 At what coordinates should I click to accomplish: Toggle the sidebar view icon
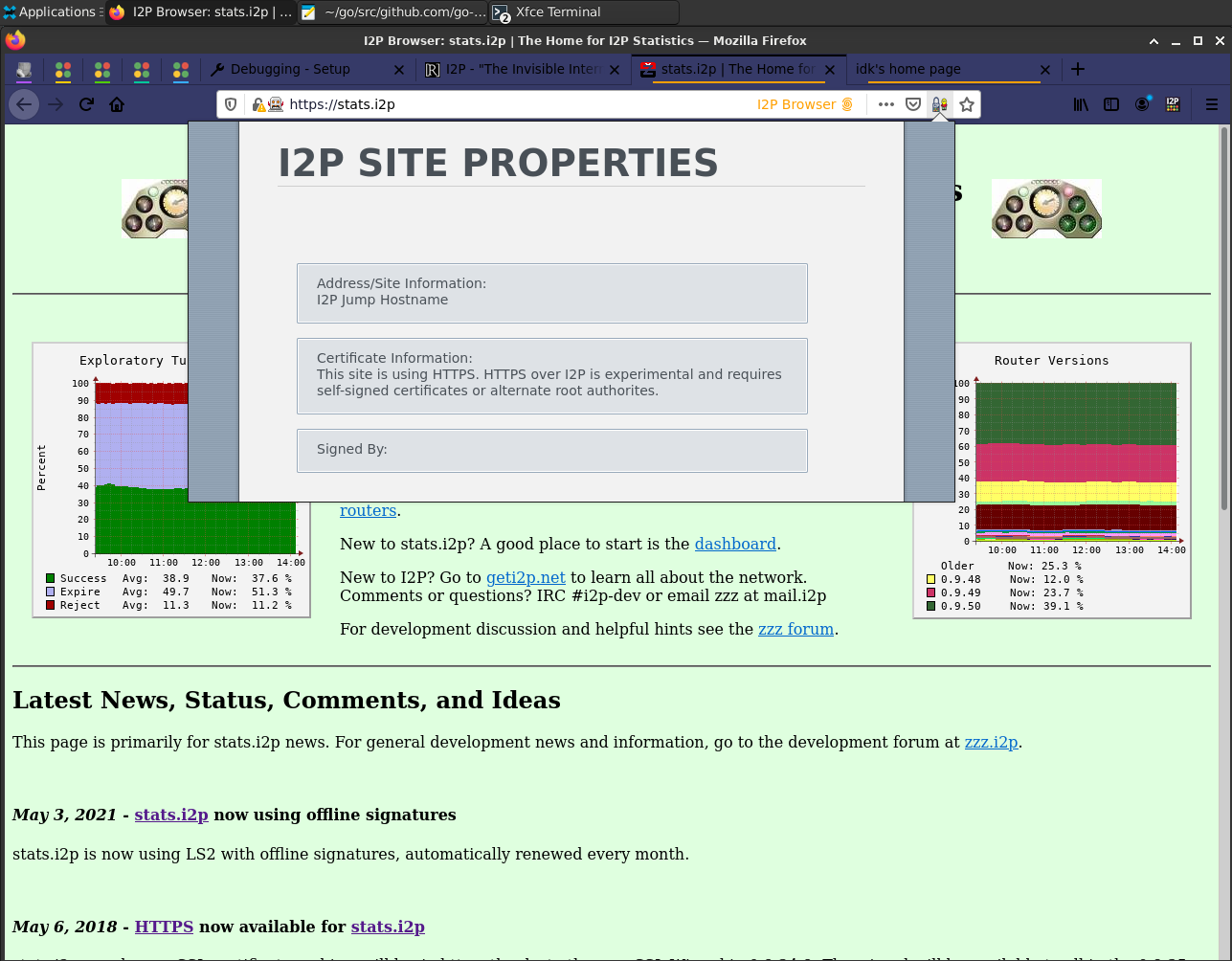pos(1111,103)
